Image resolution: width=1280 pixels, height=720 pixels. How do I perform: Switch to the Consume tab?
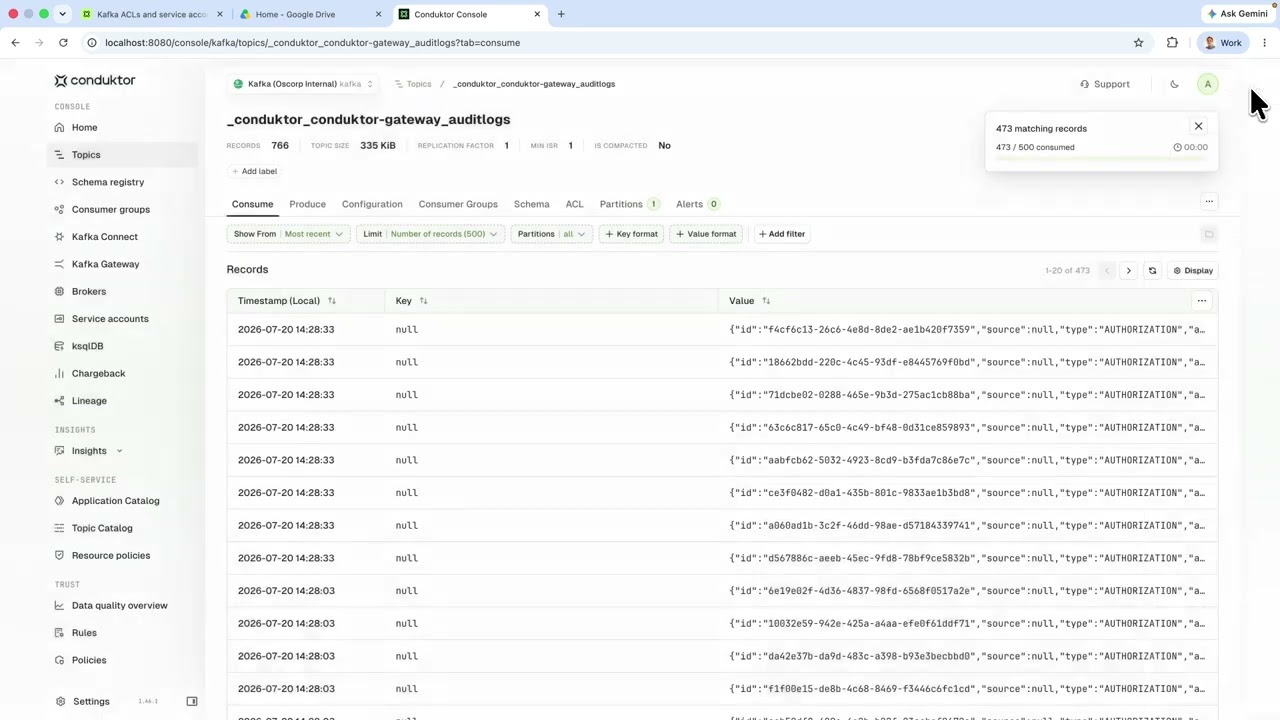(x=252, y=204)
